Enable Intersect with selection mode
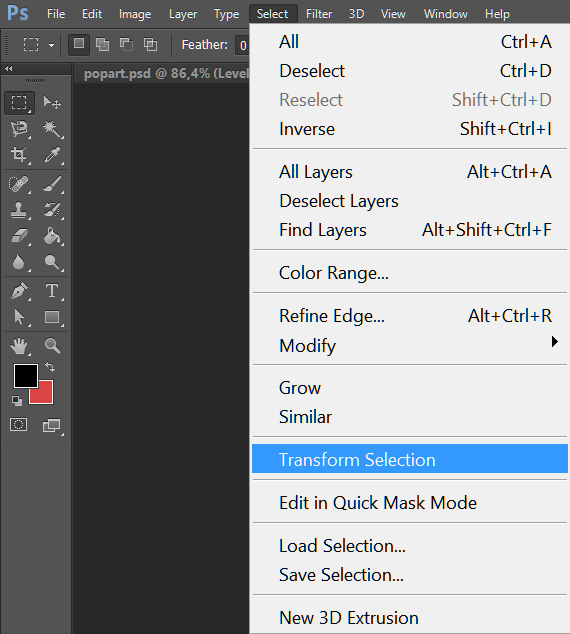This screenshot has height=634, width=570. (x=150, y=44)
